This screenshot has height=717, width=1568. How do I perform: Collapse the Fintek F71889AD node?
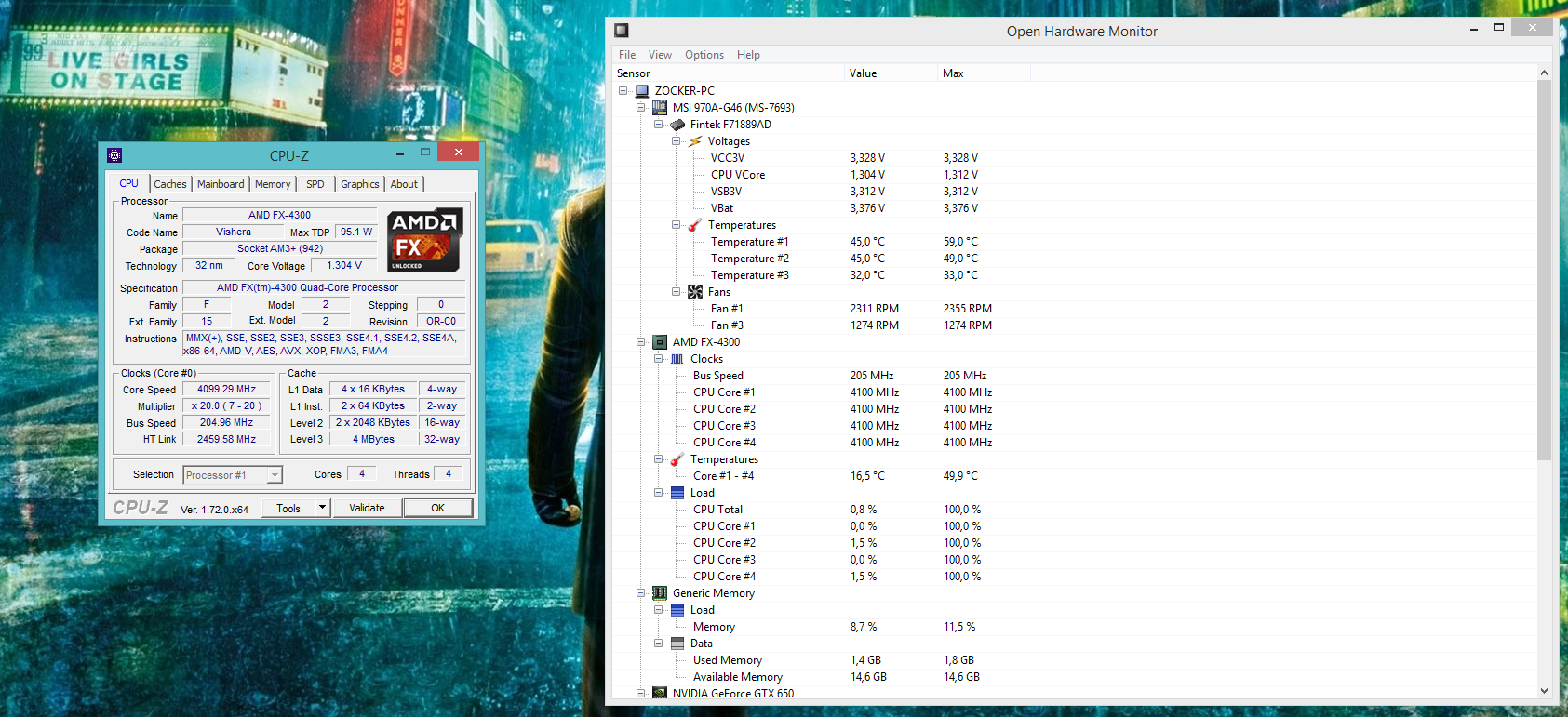click(x=658, y=125)
